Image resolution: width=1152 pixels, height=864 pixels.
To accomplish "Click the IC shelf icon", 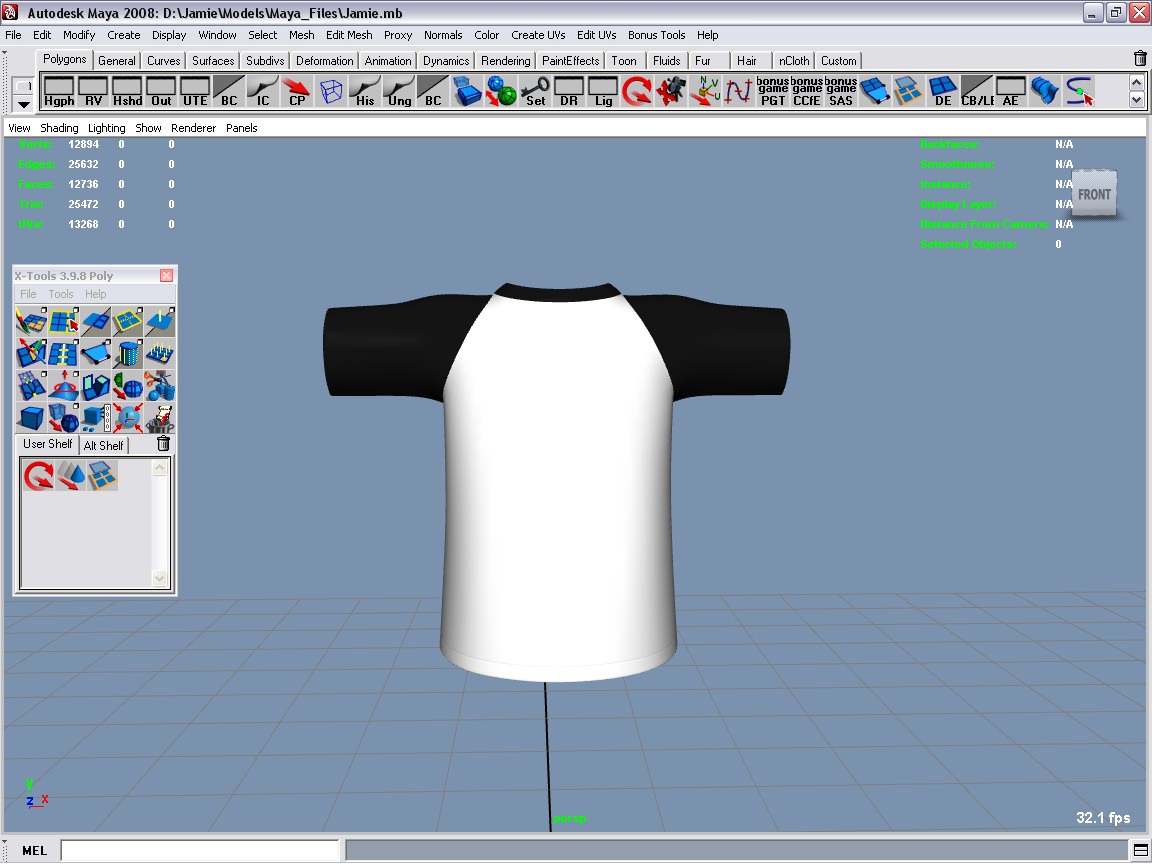I will tap(263, 92).
